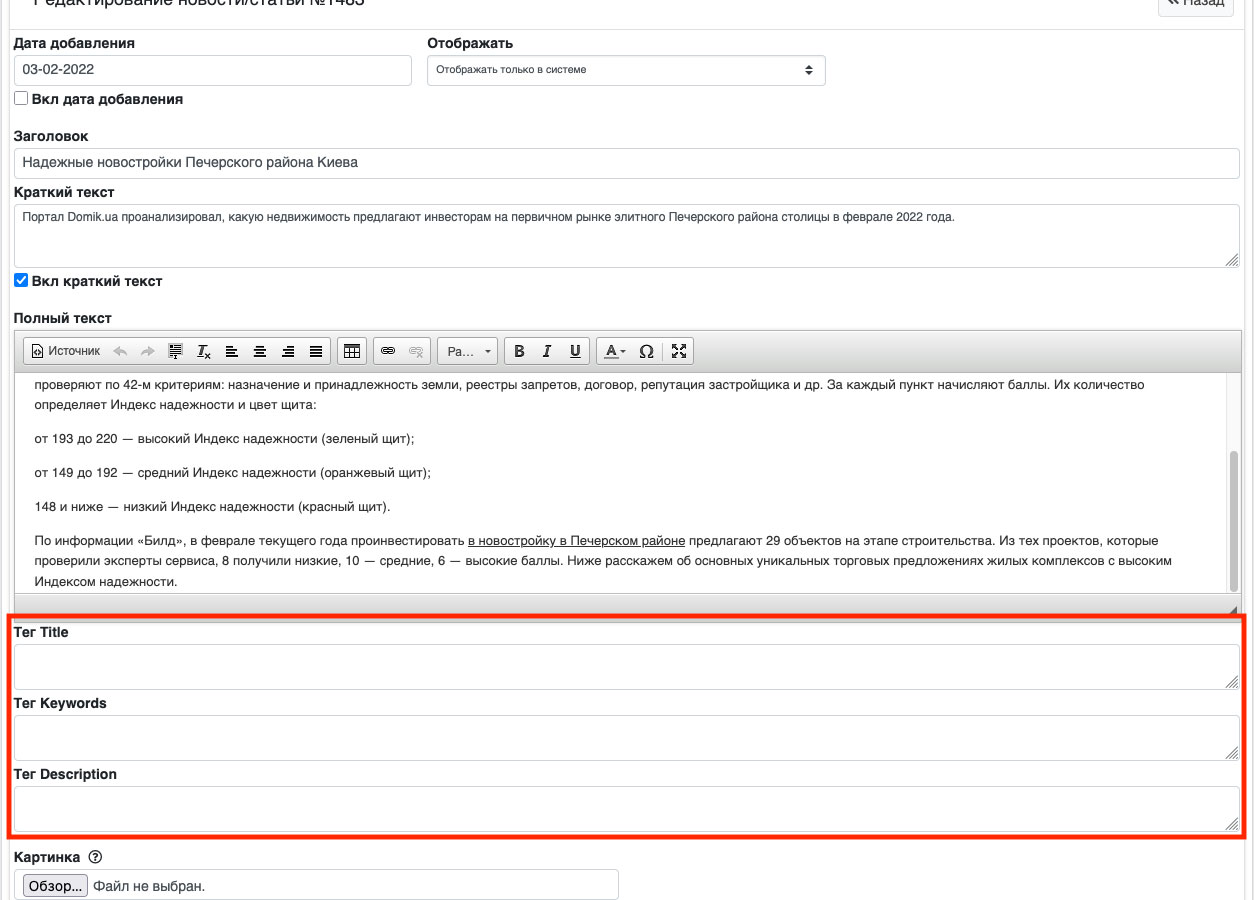Click the insert link icon

[x=388, y=351]
